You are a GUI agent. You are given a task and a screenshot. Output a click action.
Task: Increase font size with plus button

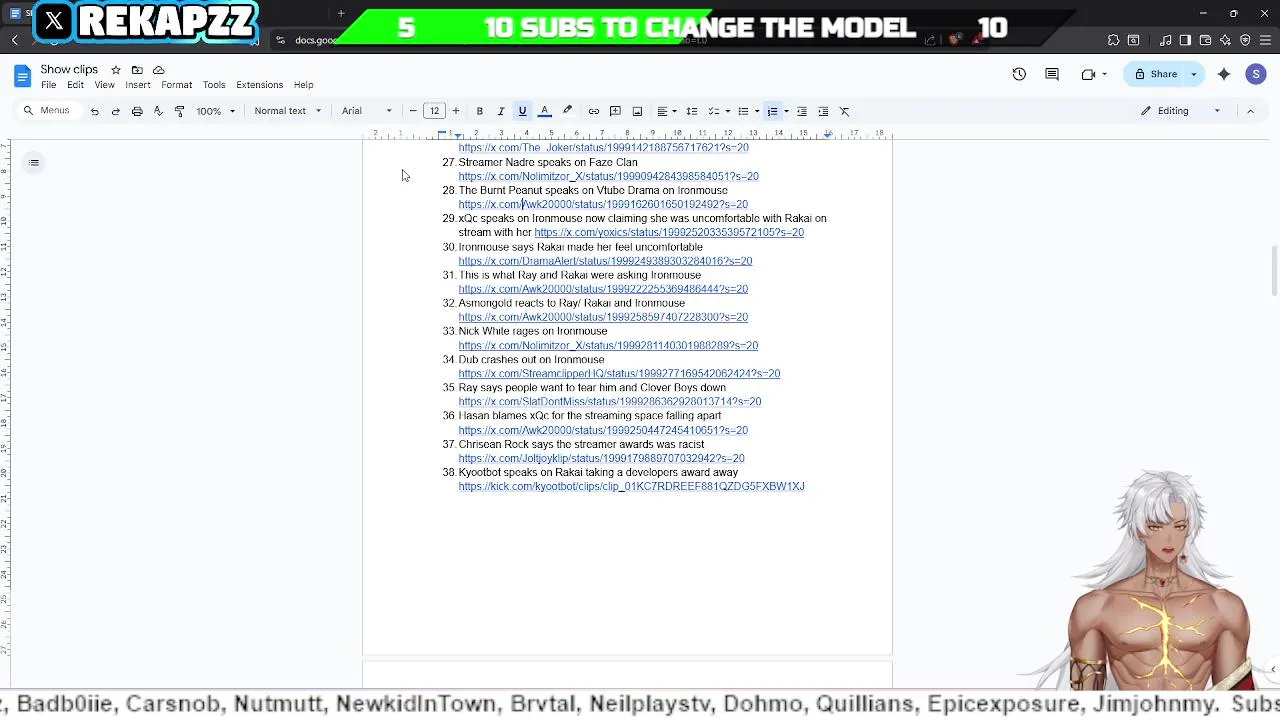[x=456, y=111]
